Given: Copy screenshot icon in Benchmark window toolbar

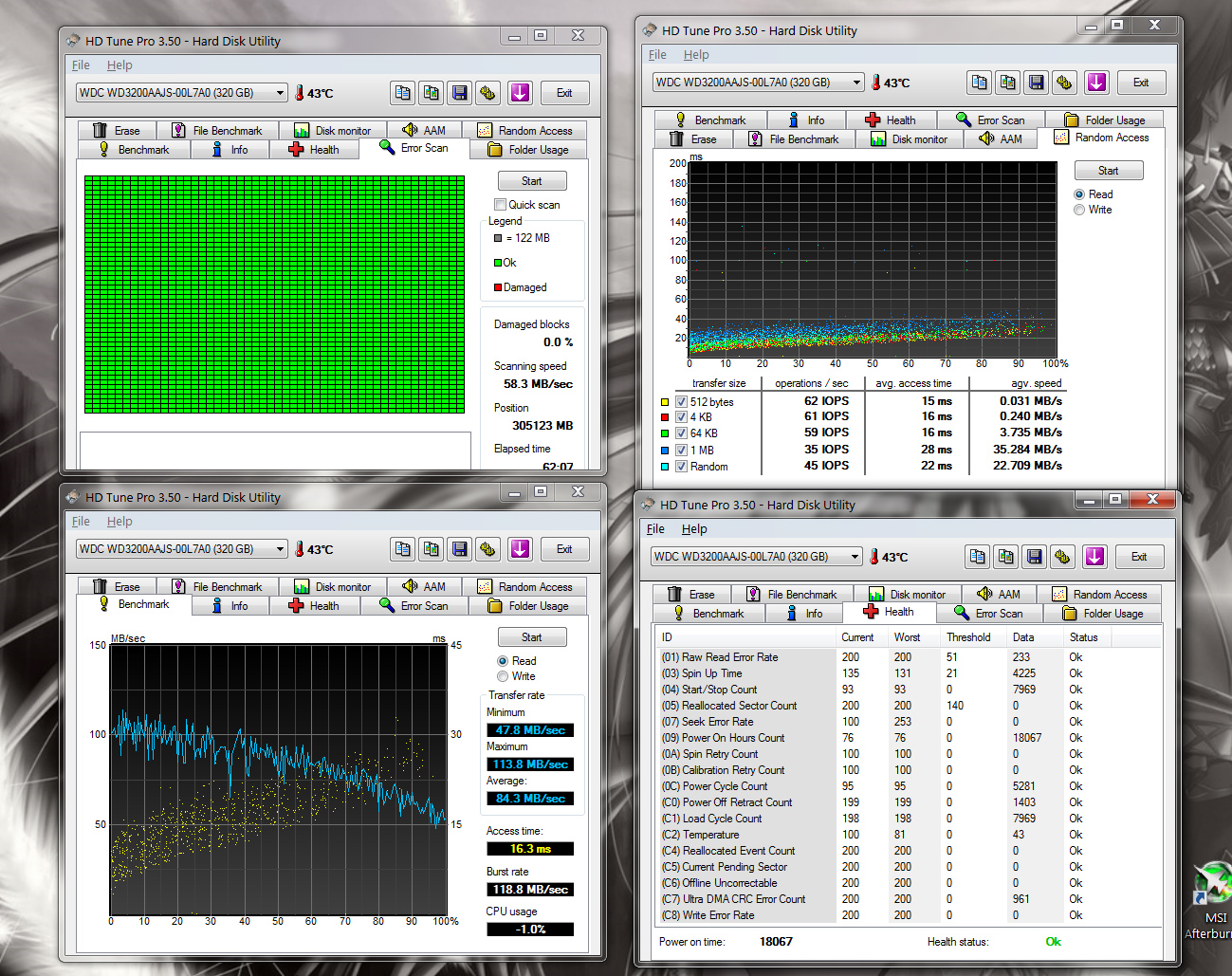Looking at the screenshot, I should 432,549.
